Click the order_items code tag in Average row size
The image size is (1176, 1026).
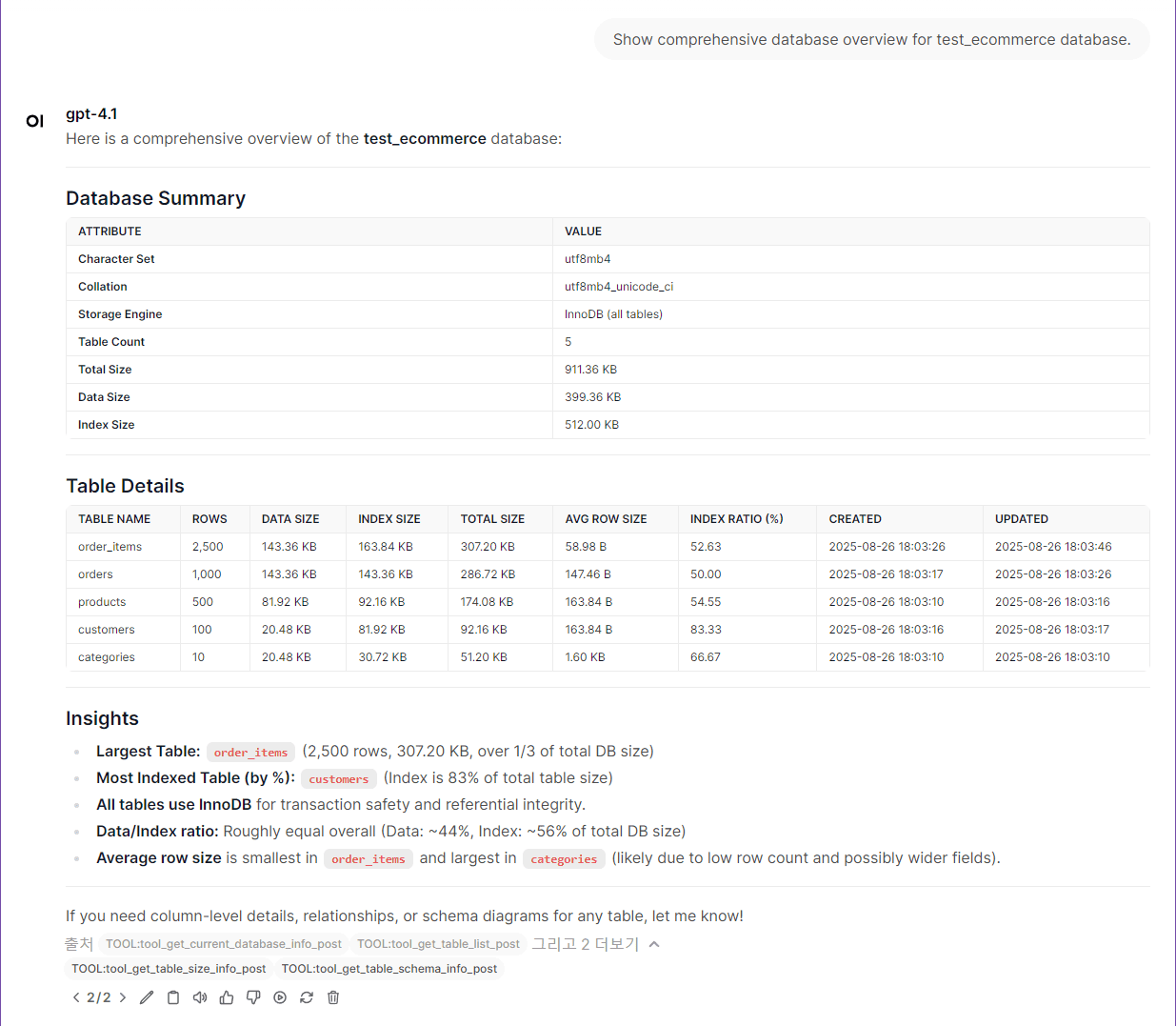click(x=369, y=859)
